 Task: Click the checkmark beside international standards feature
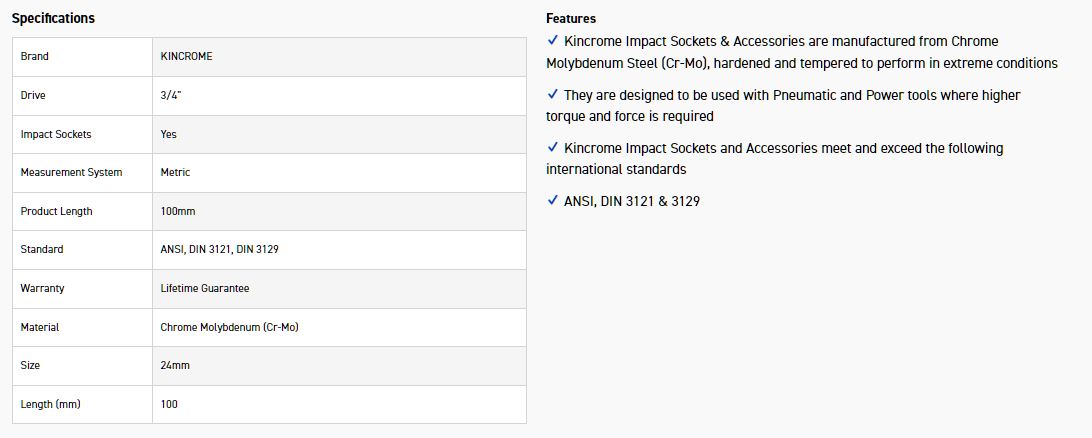[x=553, y=148]
